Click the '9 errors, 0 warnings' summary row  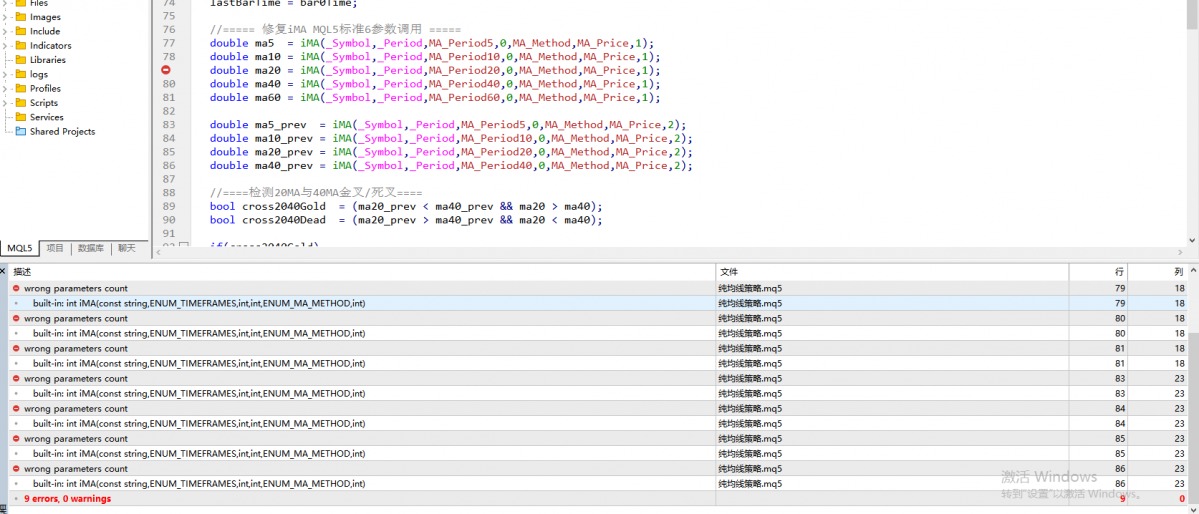pos(598,499)
